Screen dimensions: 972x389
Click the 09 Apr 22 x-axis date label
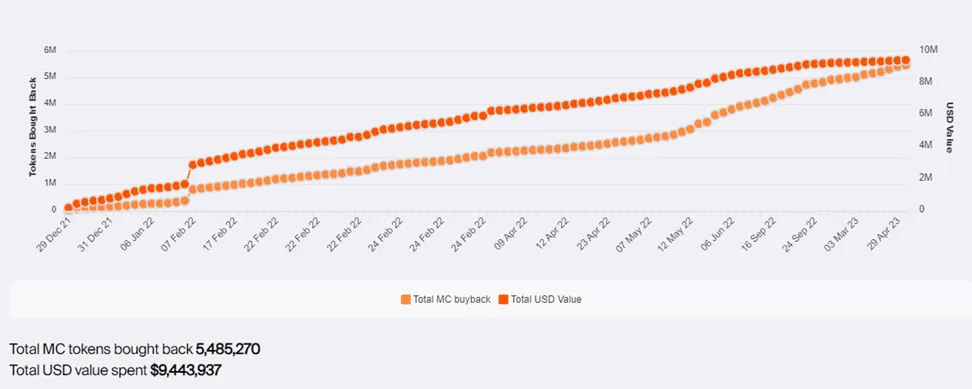tap(511, 234)
